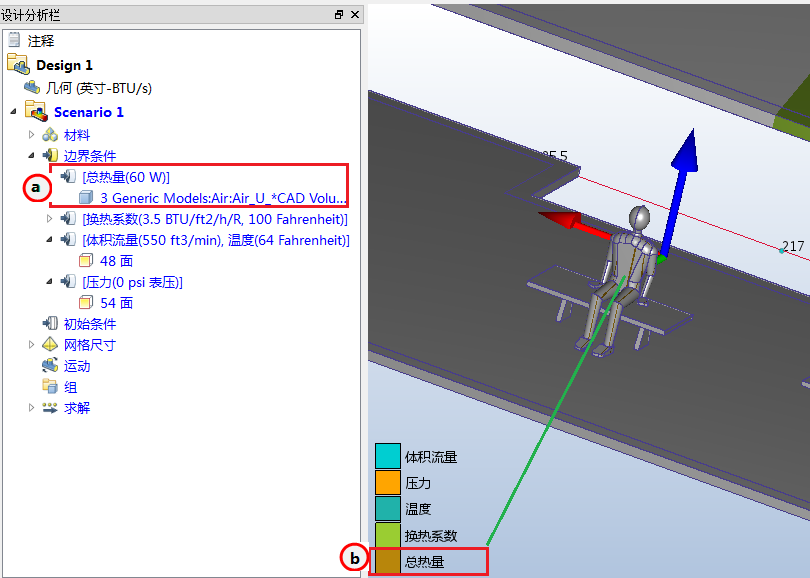Expand the 求解 branch arrow

click(x=32, y=408)
